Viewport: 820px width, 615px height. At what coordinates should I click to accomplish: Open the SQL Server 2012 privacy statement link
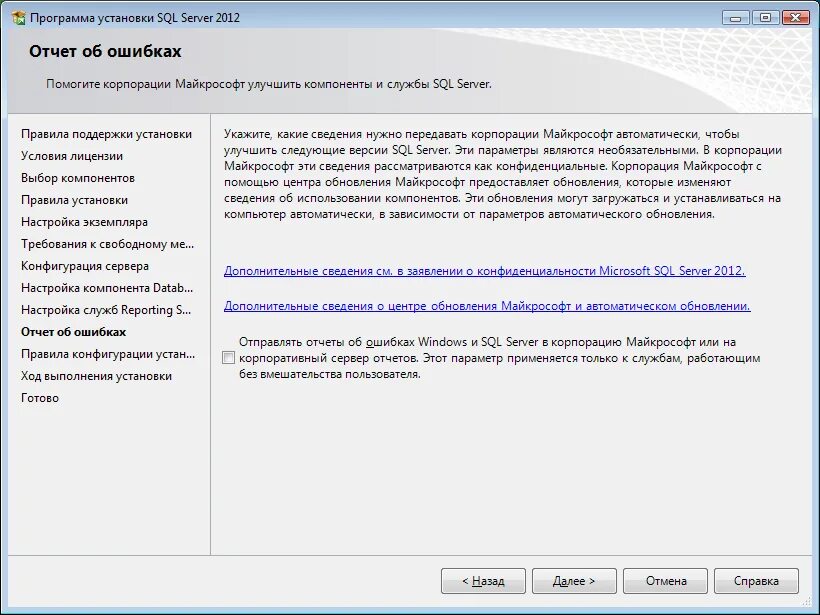[484, 271]
